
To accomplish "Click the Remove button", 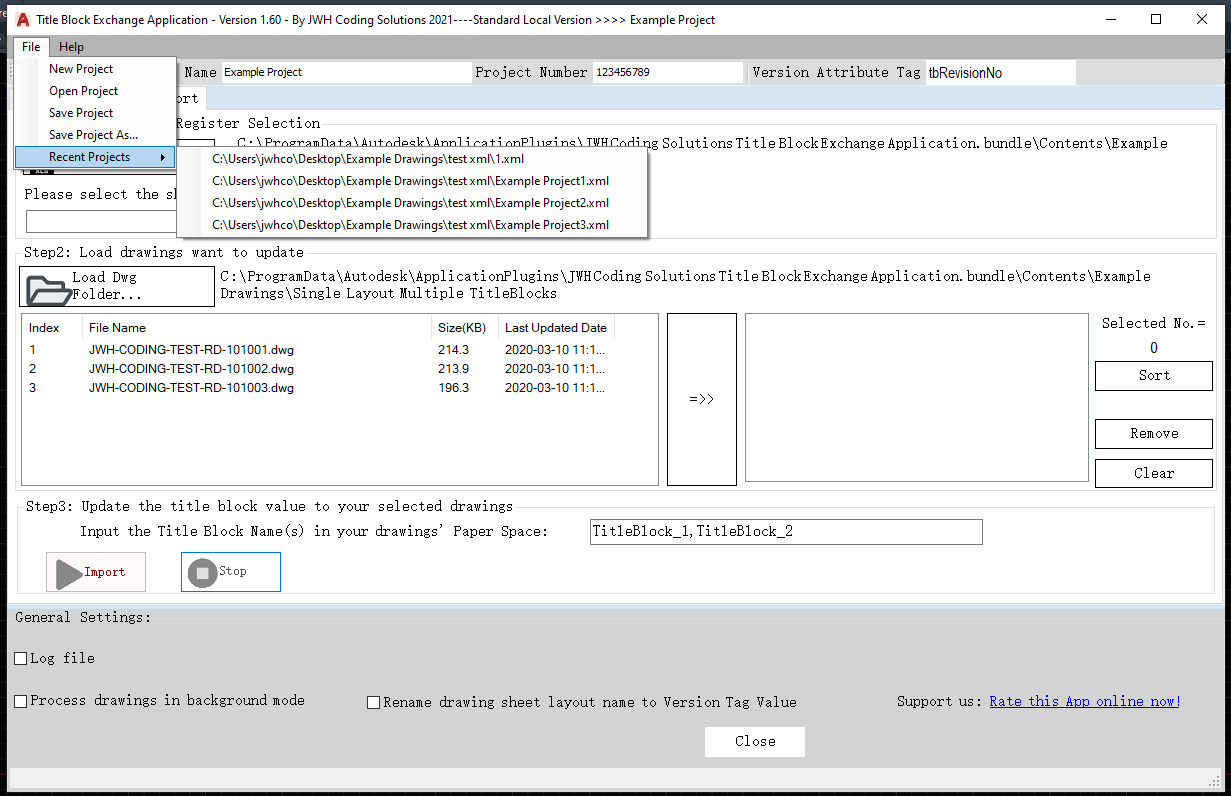I will (x=1154, y=434).
